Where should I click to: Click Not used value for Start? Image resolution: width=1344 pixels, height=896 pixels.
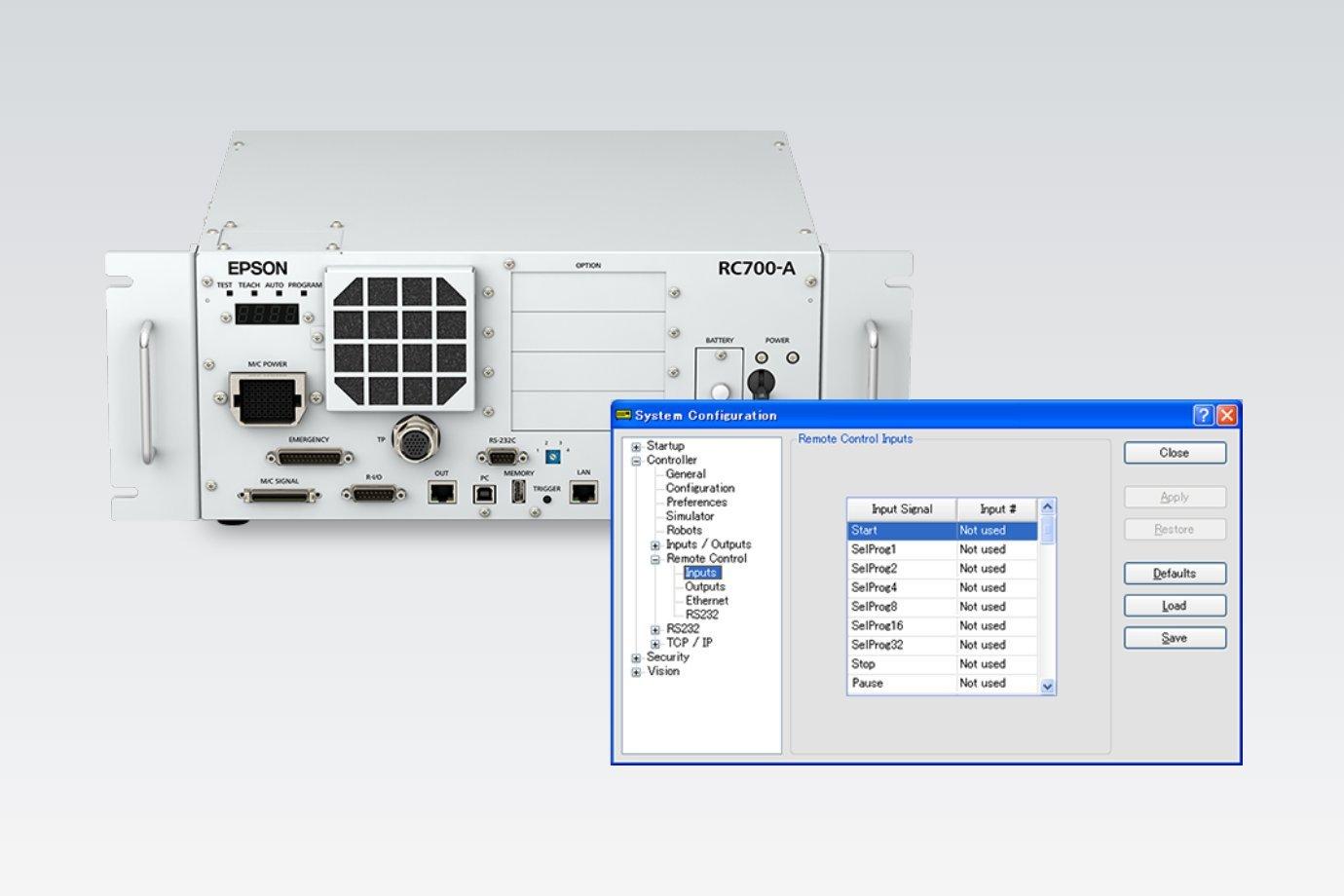point(997,531)
